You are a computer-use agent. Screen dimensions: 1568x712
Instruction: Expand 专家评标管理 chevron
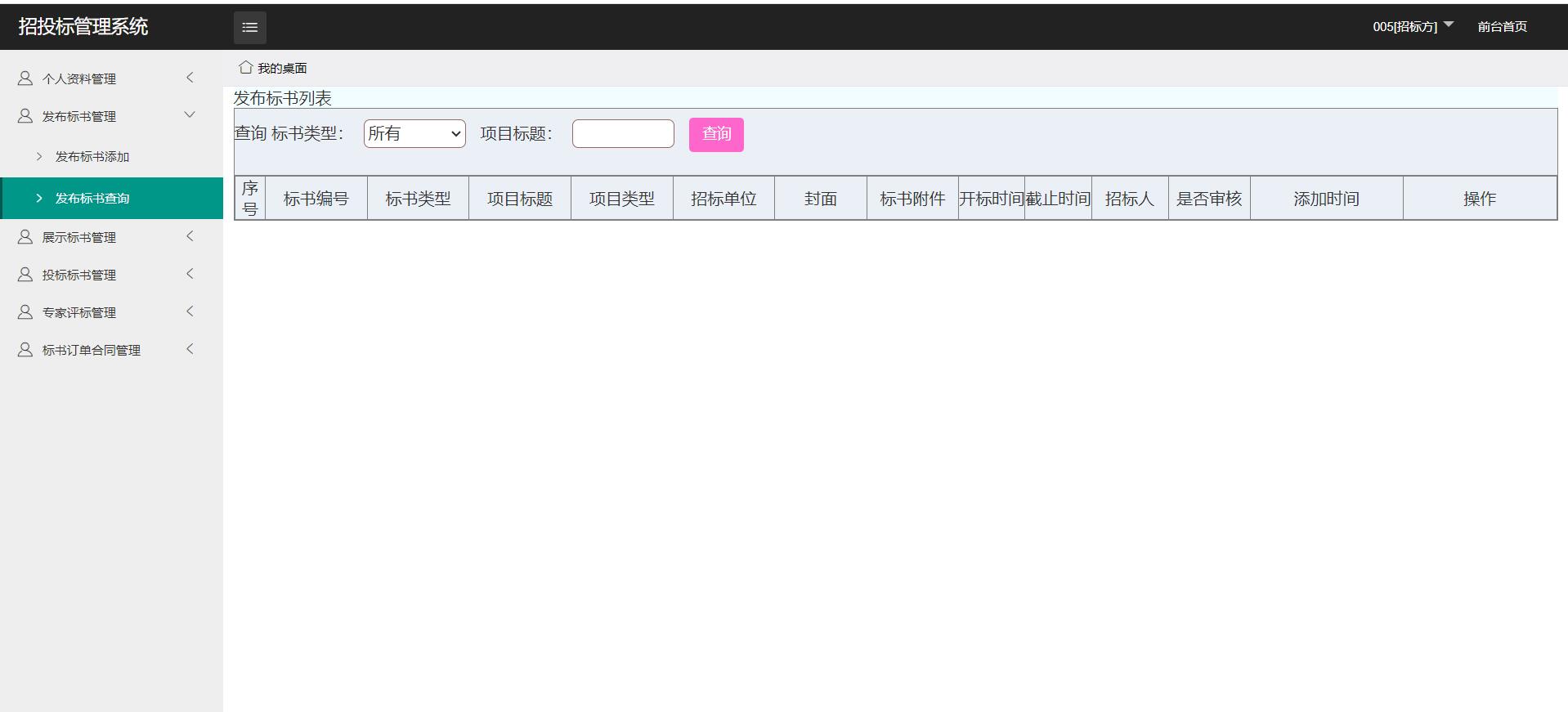[190, 311]
